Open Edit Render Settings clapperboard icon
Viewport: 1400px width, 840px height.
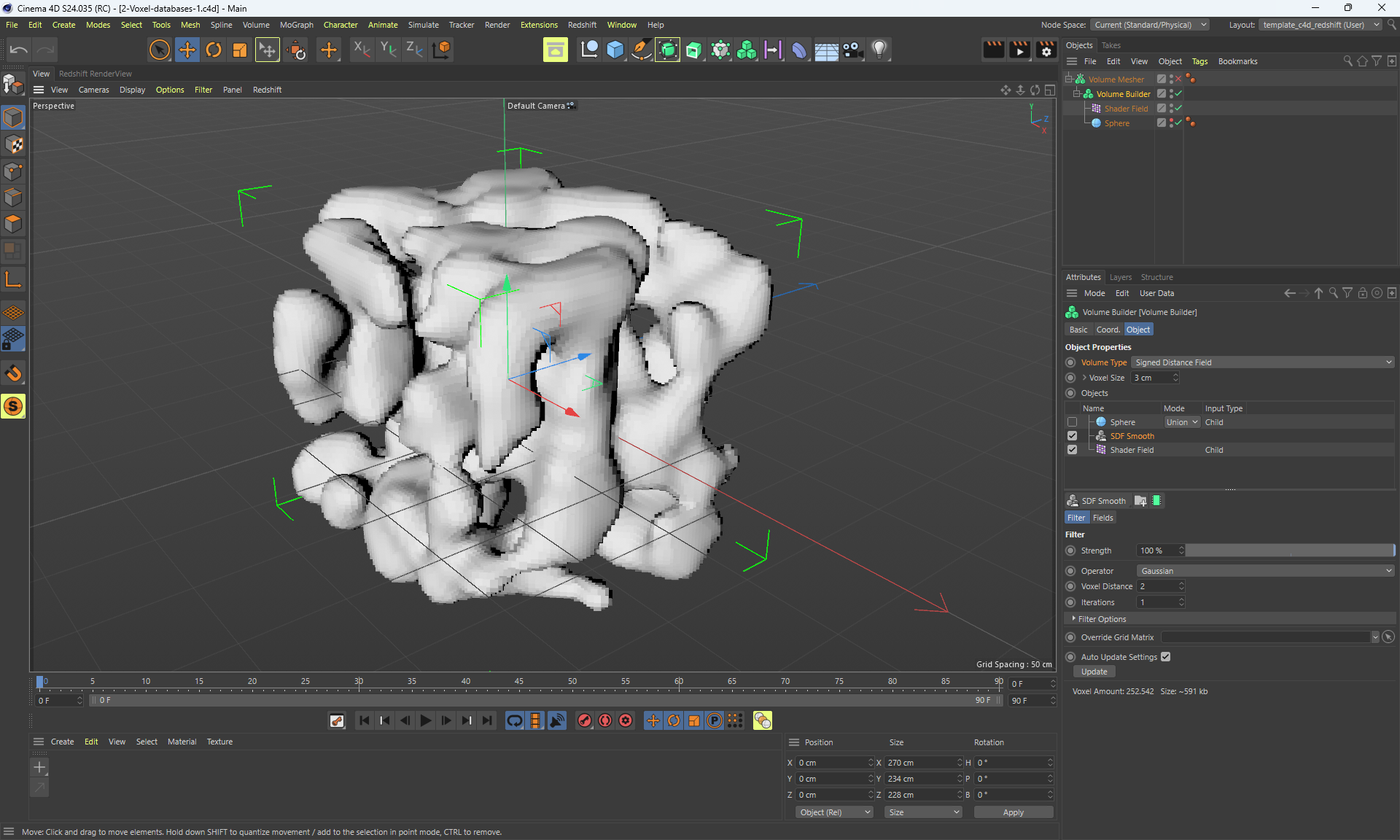[x=1046, y=50]
